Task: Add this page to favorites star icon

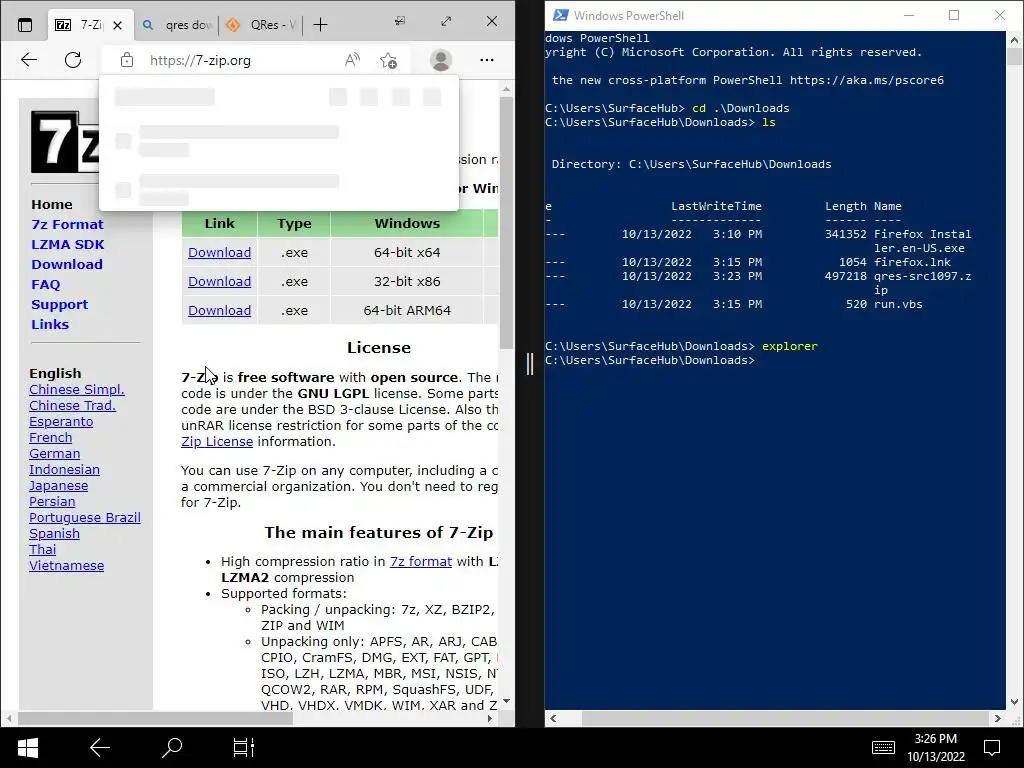Action: (x=388, y=60)
